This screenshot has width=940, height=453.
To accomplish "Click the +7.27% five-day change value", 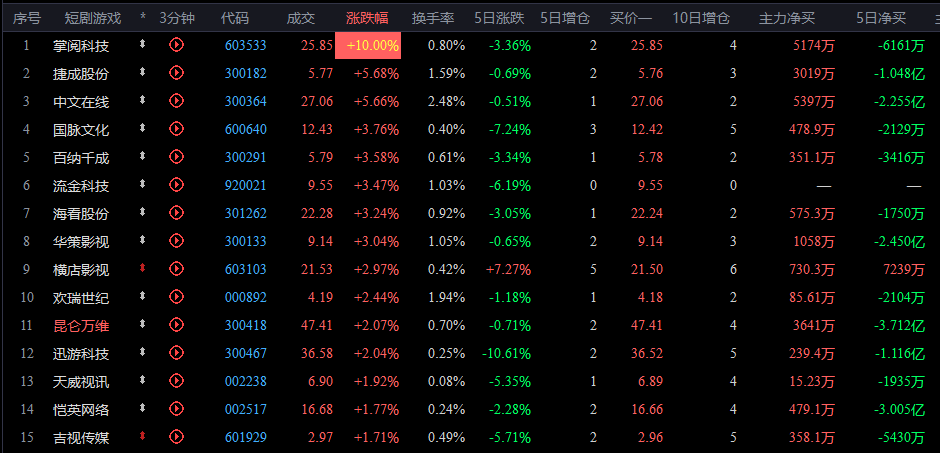I will tap(507, 270).
